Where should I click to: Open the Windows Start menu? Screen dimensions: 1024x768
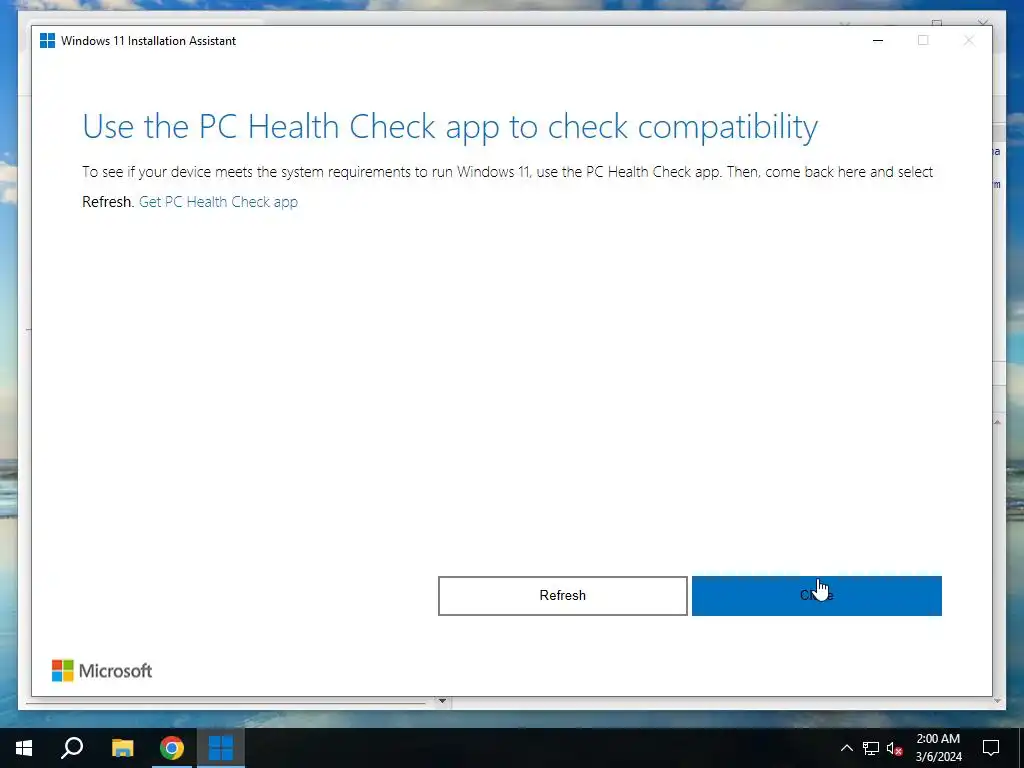[x=24, y=748]
